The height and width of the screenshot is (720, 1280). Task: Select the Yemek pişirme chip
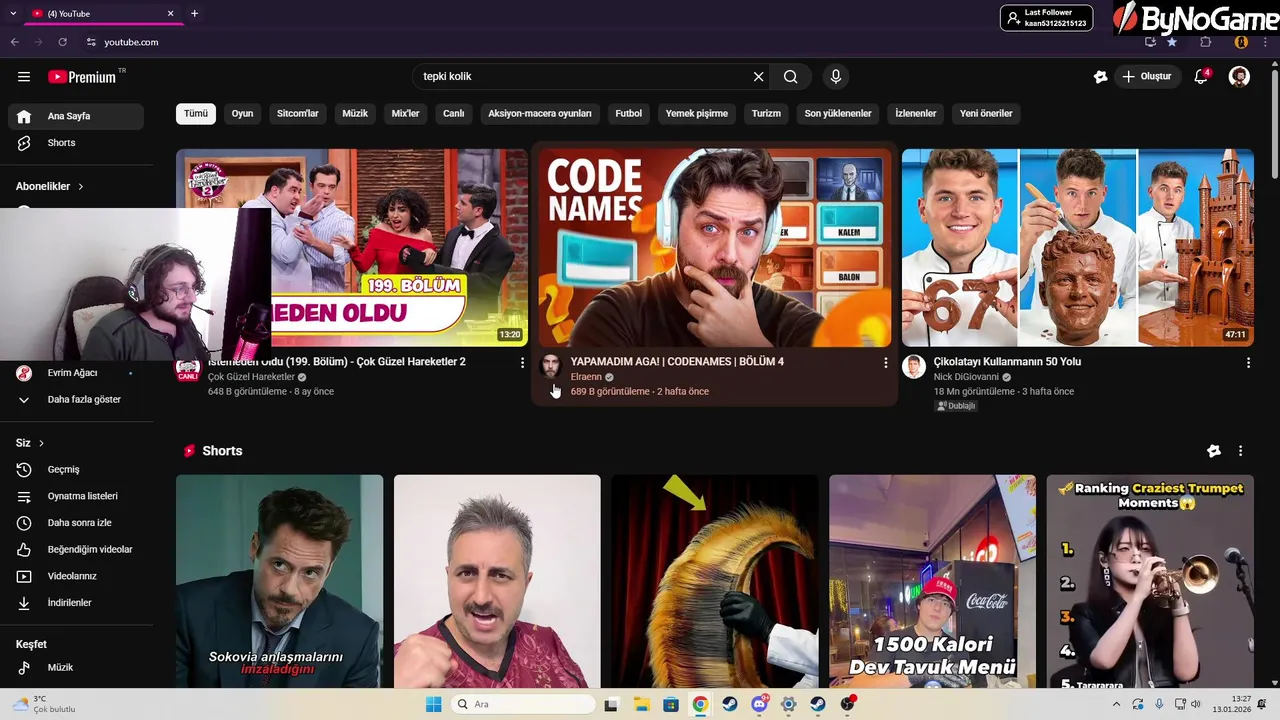697,113
